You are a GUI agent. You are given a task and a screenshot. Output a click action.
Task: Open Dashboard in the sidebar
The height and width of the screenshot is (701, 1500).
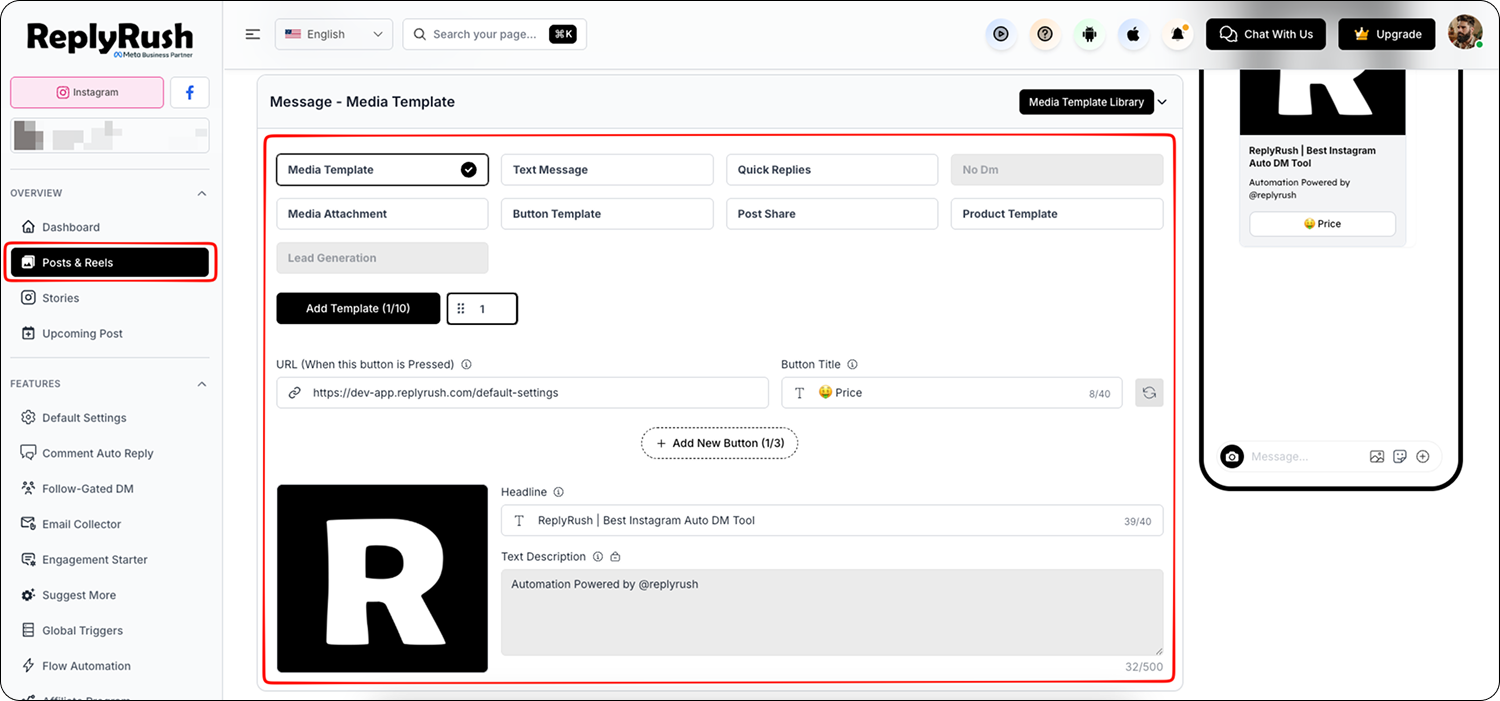(110, 227)
